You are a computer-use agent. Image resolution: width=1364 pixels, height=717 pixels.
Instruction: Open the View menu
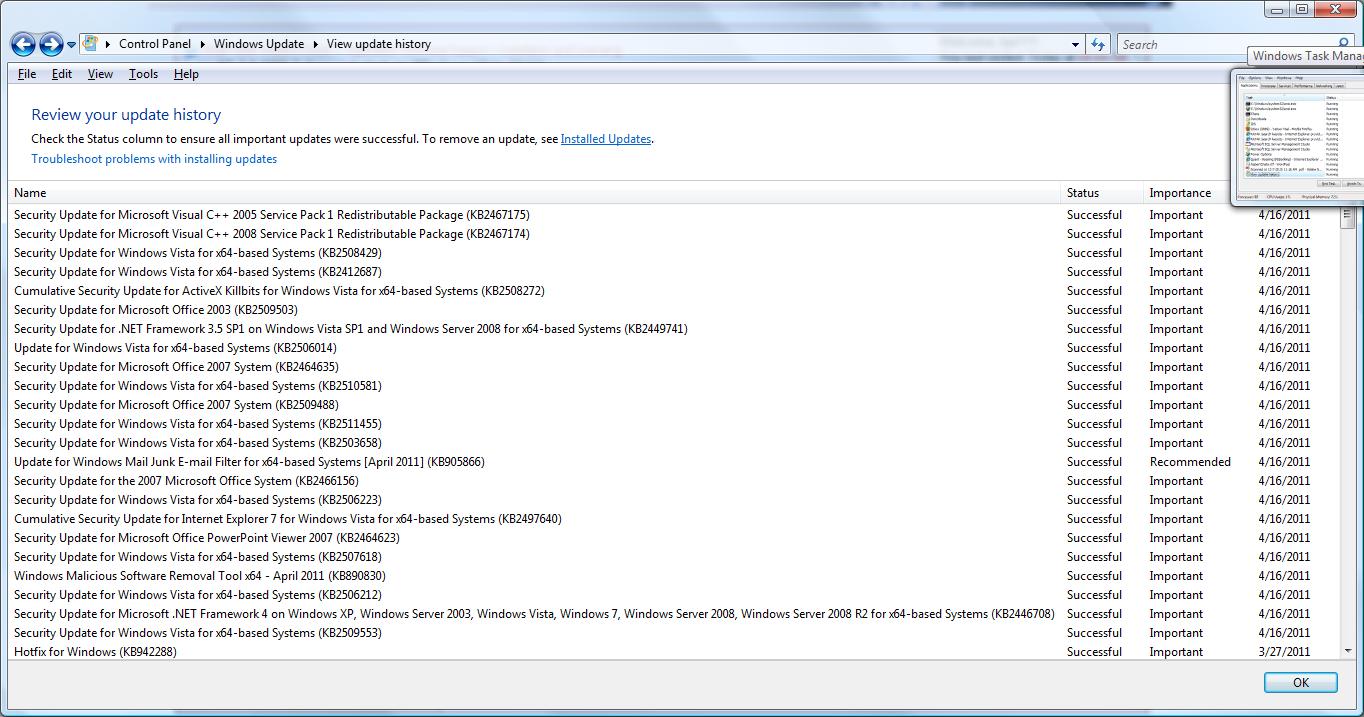(x=100, y=74)
